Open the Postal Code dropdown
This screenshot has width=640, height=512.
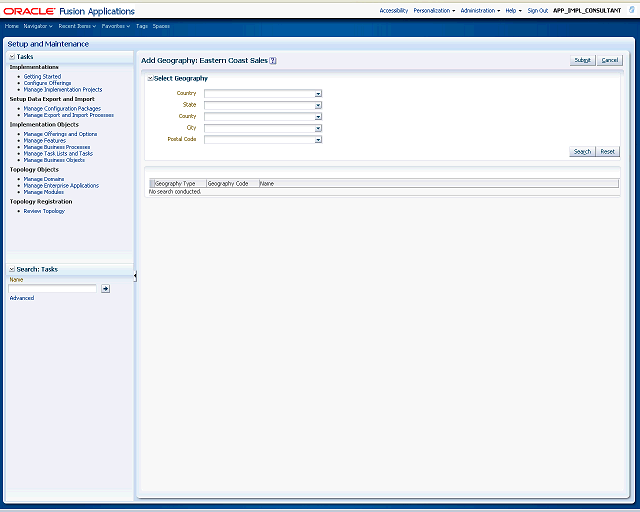[x=318, y=140]
